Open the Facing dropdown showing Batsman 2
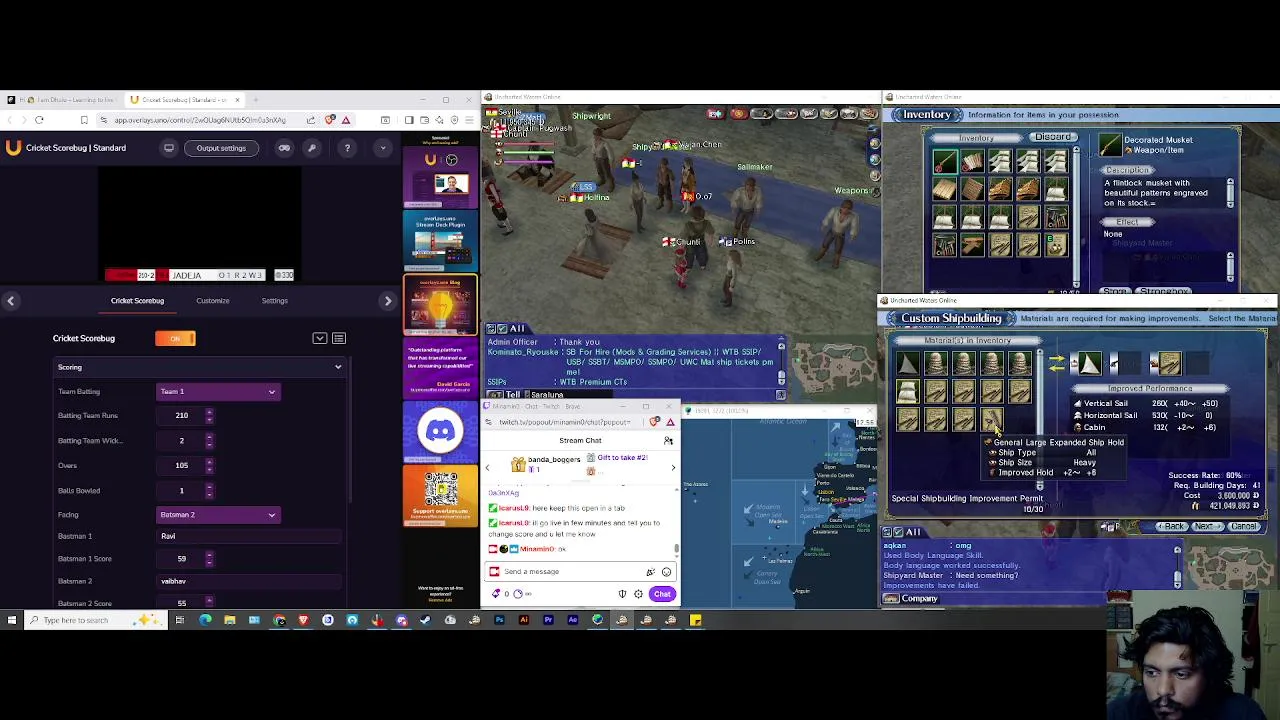Screen dimensions: 1280x720 pos(217,514)
